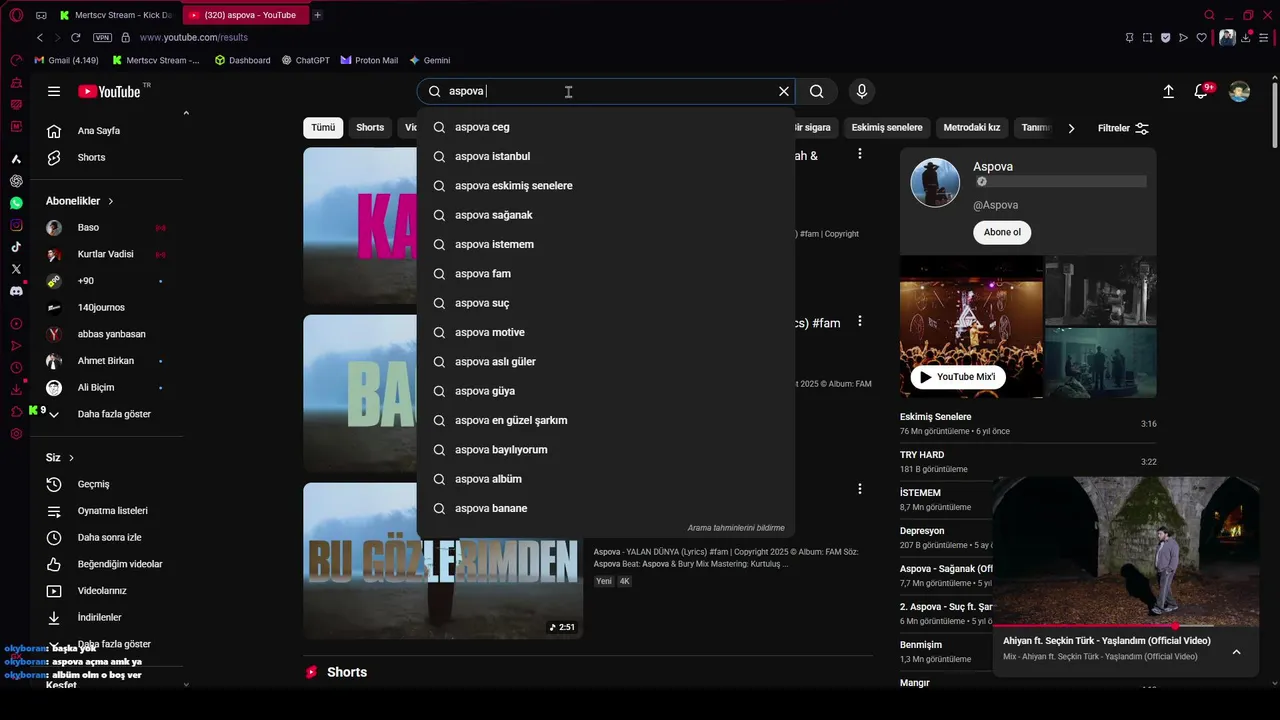Viewport: 1280px width, 720px height.
Task: Open YouTube hamburger guide menu
Action: (54, 91)
